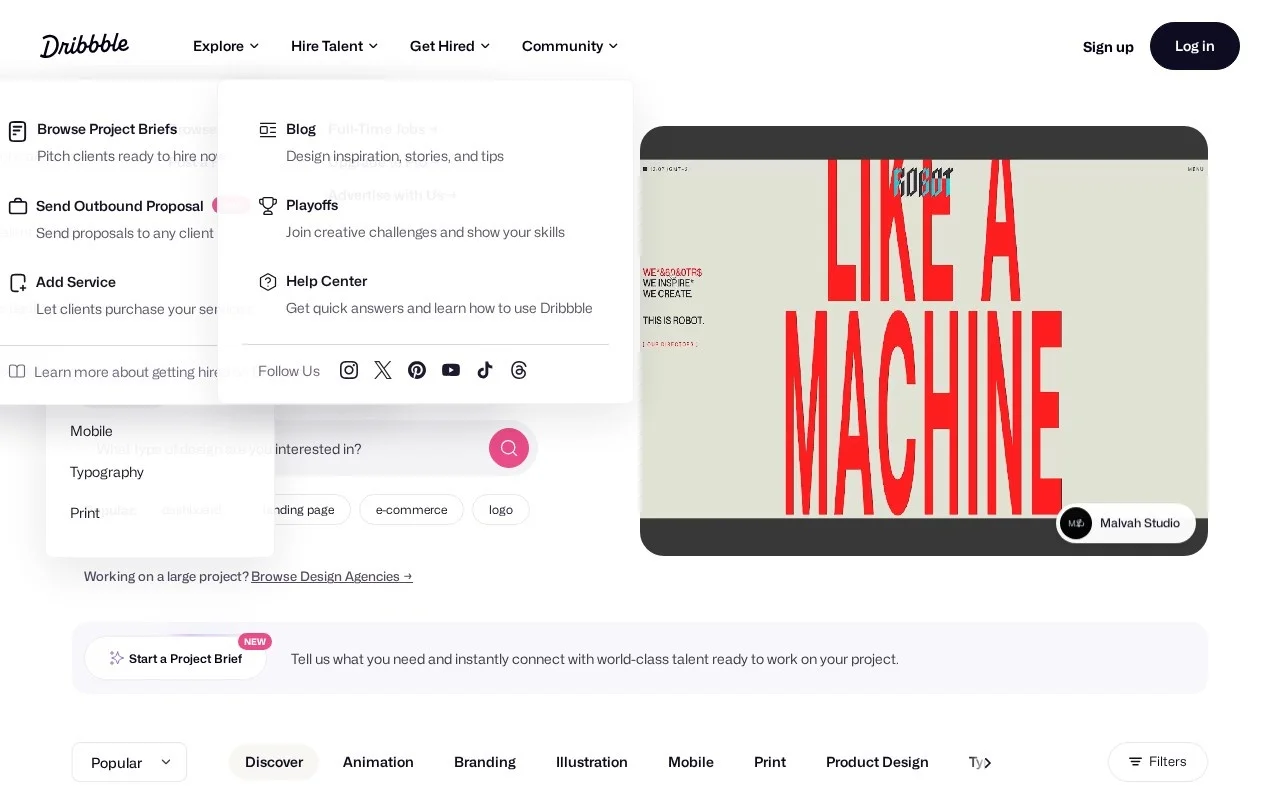
Task: Open Dribbble's Pinterest icon
Action: (x=417, y=370)
